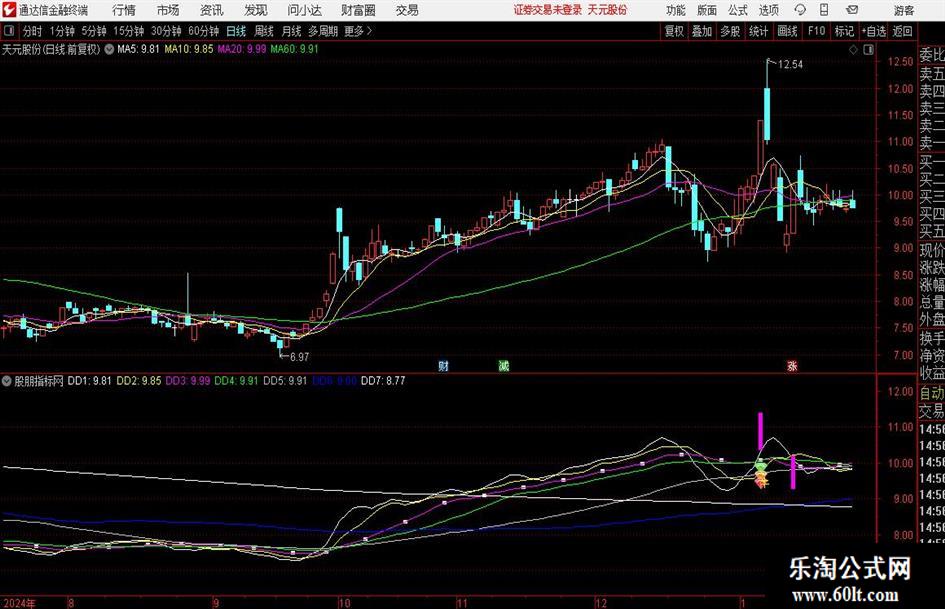This screenshot has height=609, width=945.
Task: Open the 选项 menu
Action: [768, 10]
